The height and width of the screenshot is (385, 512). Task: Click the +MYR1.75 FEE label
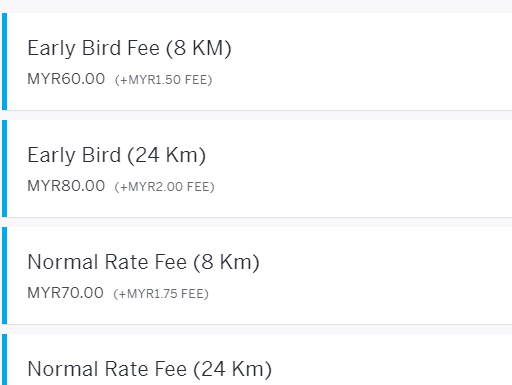161,294
